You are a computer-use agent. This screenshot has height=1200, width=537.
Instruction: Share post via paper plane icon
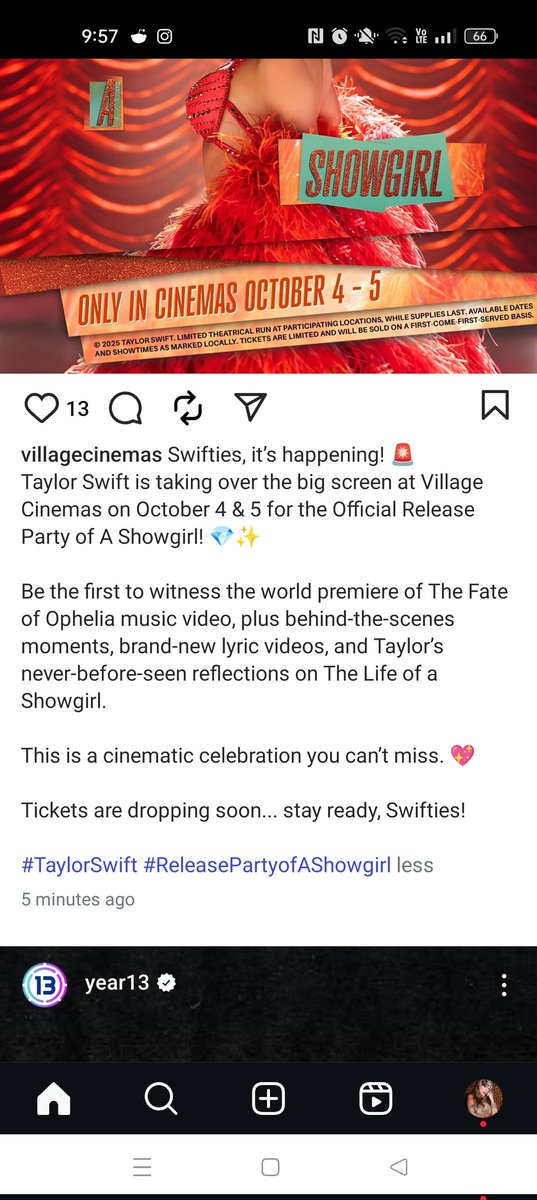point(250,406)
